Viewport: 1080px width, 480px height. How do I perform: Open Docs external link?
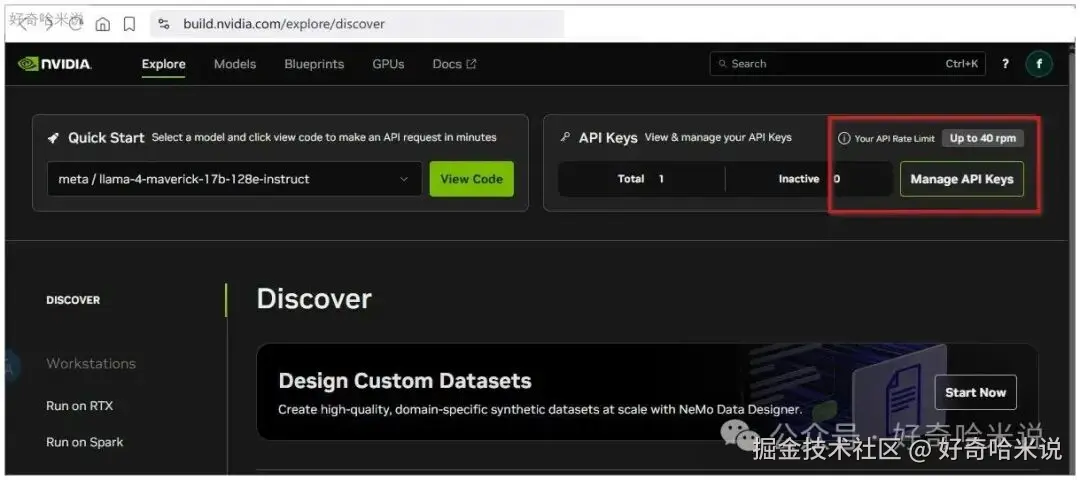tap(455, 64)
